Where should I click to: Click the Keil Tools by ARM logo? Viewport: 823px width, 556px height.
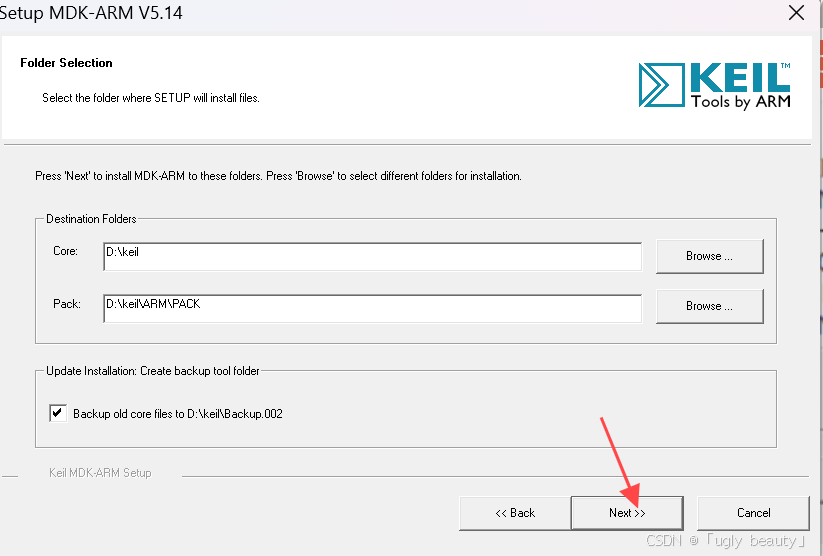coord(714,86)
